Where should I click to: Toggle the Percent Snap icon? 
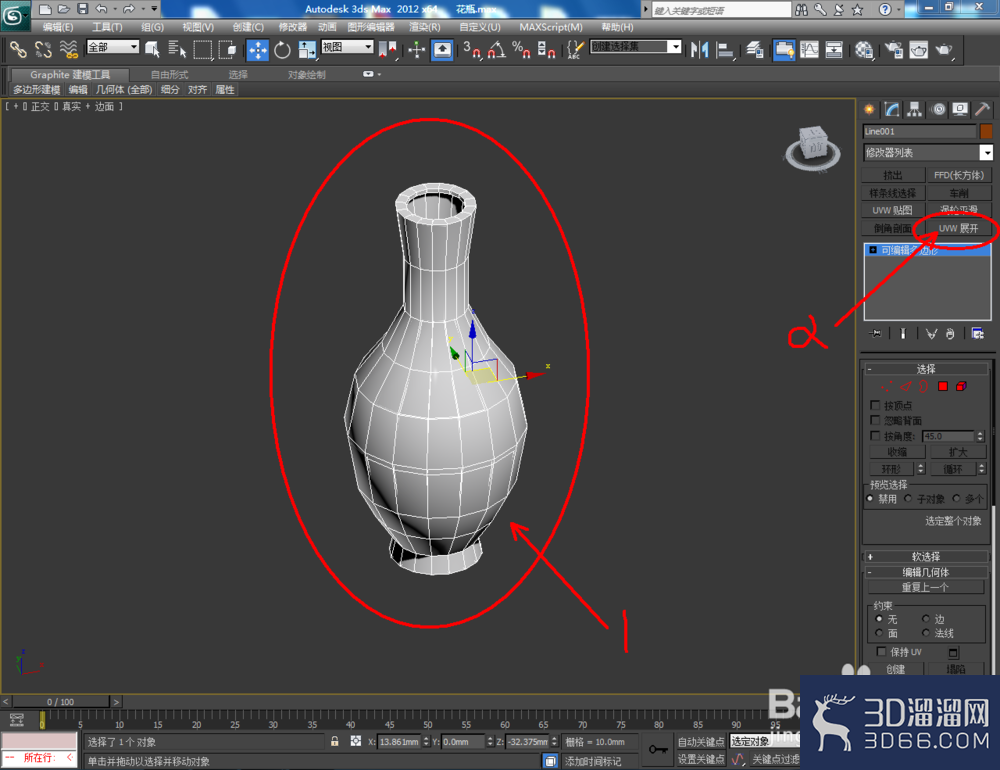pos(521,50)
